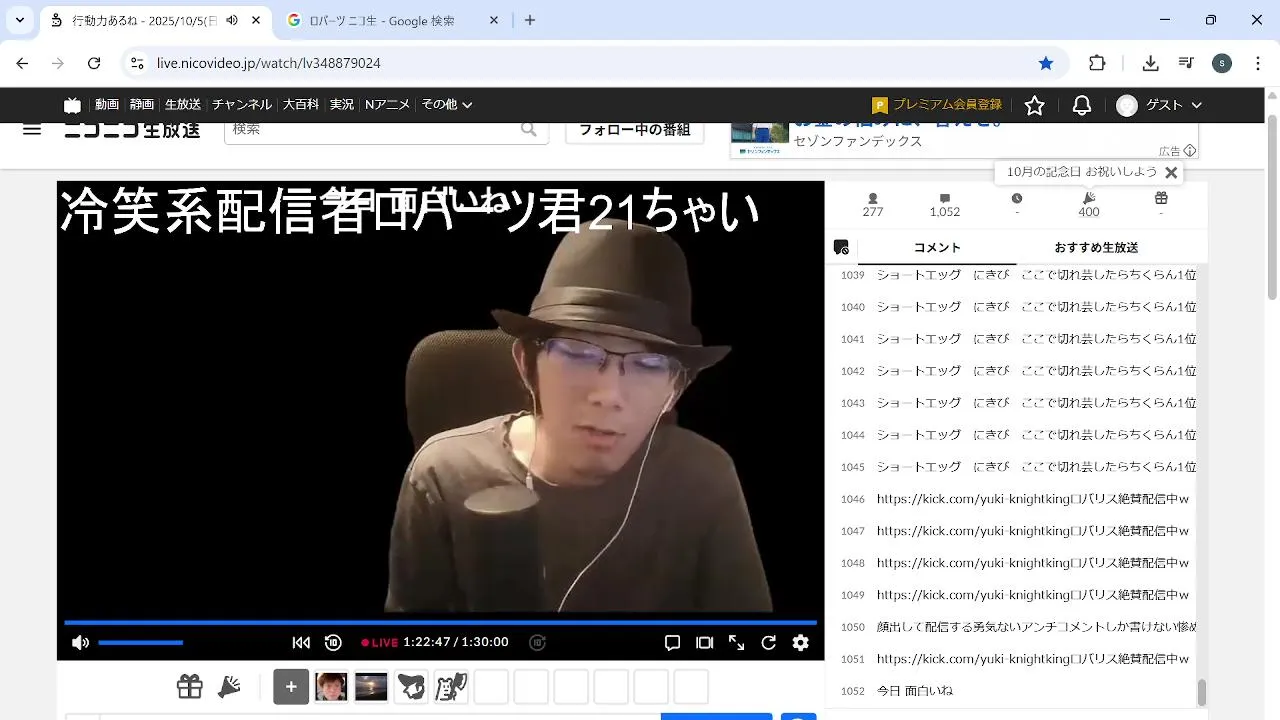The image size is (1280, 720).
Task: Select the character doodle stamp item
Action: 451,687
